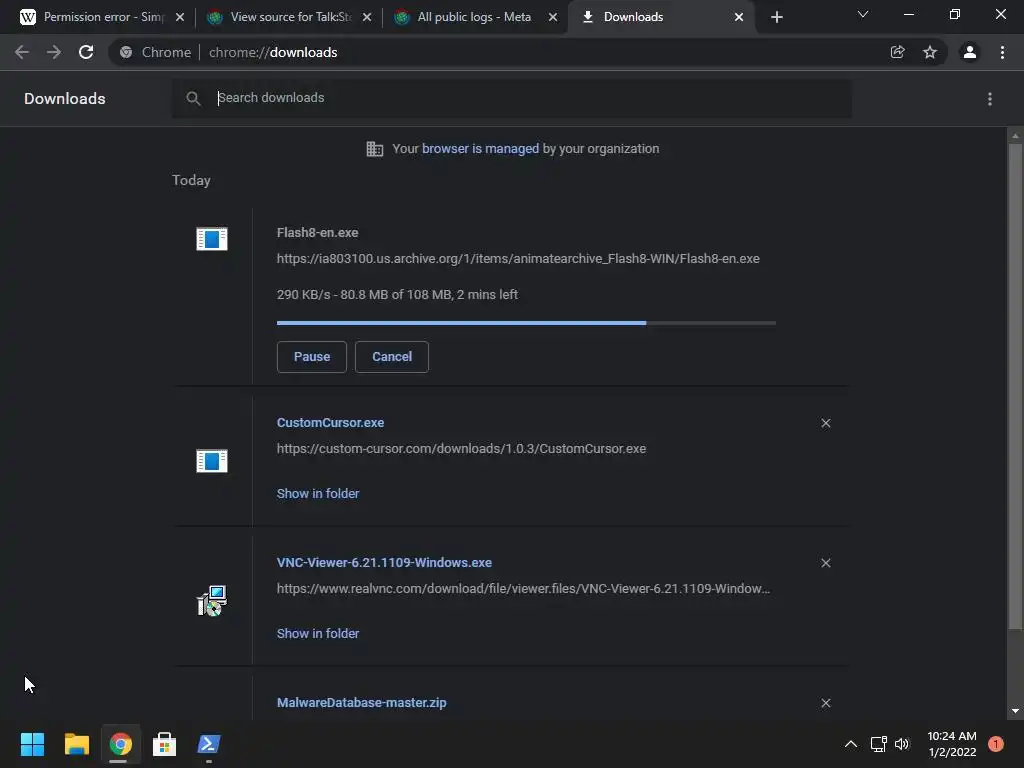Open the notification badge in taskbar
Image resolution: width=1024 pixels, height=768 pixels.
click(996, 744)
